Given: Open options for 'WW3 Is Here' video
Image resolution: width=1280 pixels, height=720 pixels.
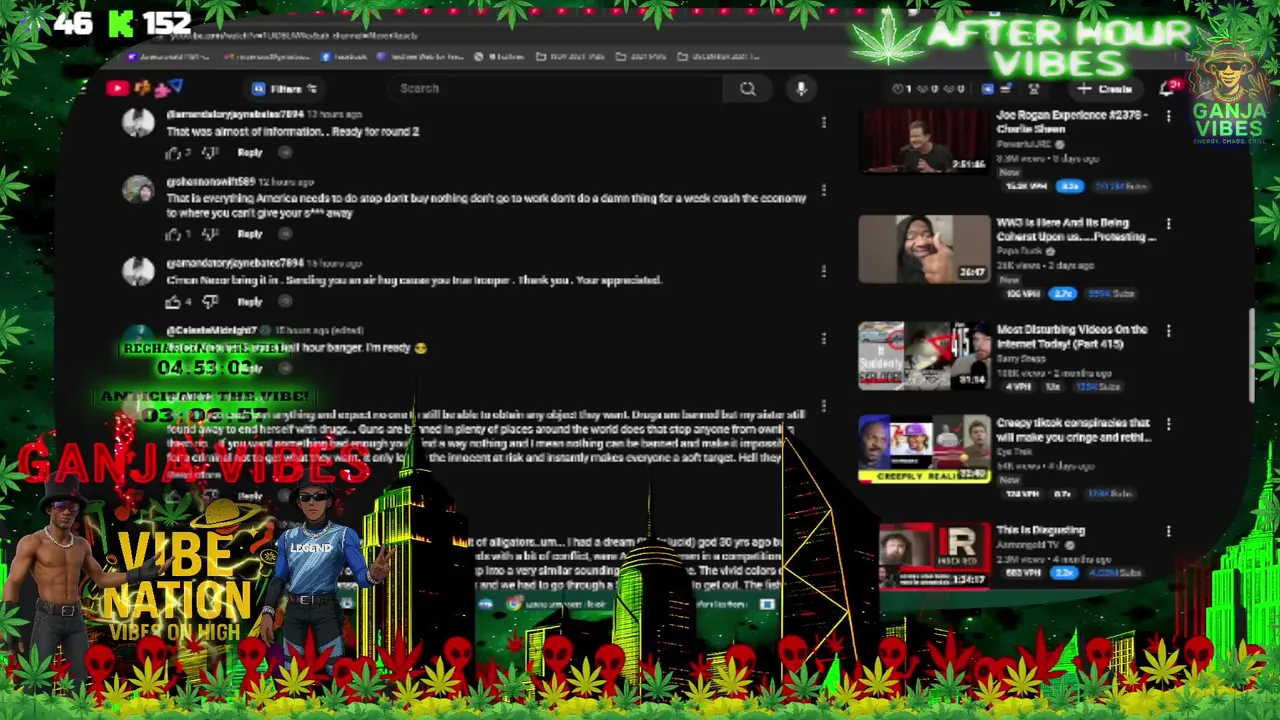Looking at the screenshot, I should [1168, 224].
